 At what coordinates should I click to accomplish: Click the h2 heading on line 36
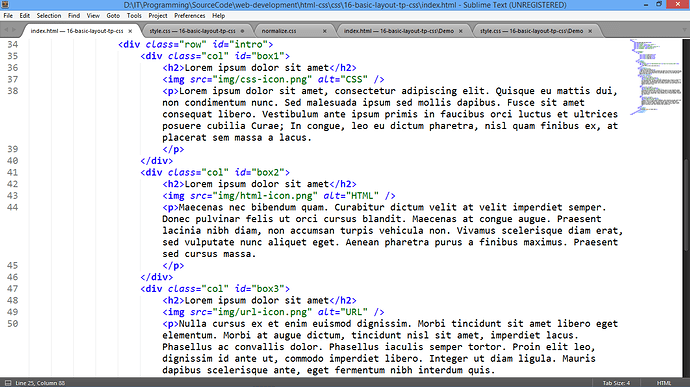click(x=260, y=68)
